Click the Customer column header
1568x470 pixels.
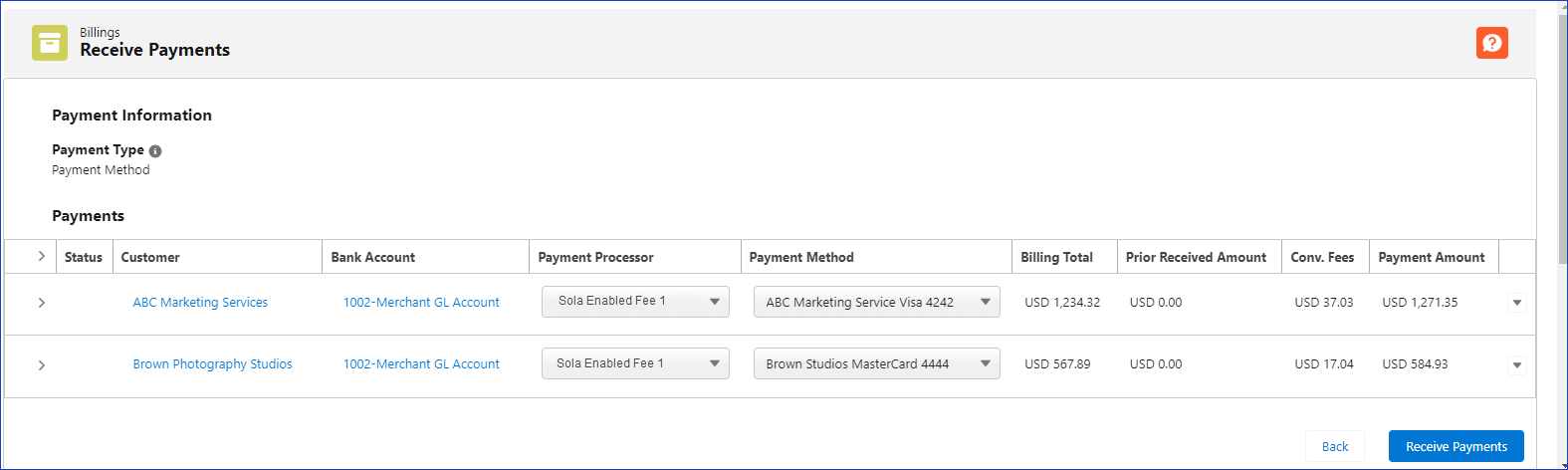(x=150, y=257)
